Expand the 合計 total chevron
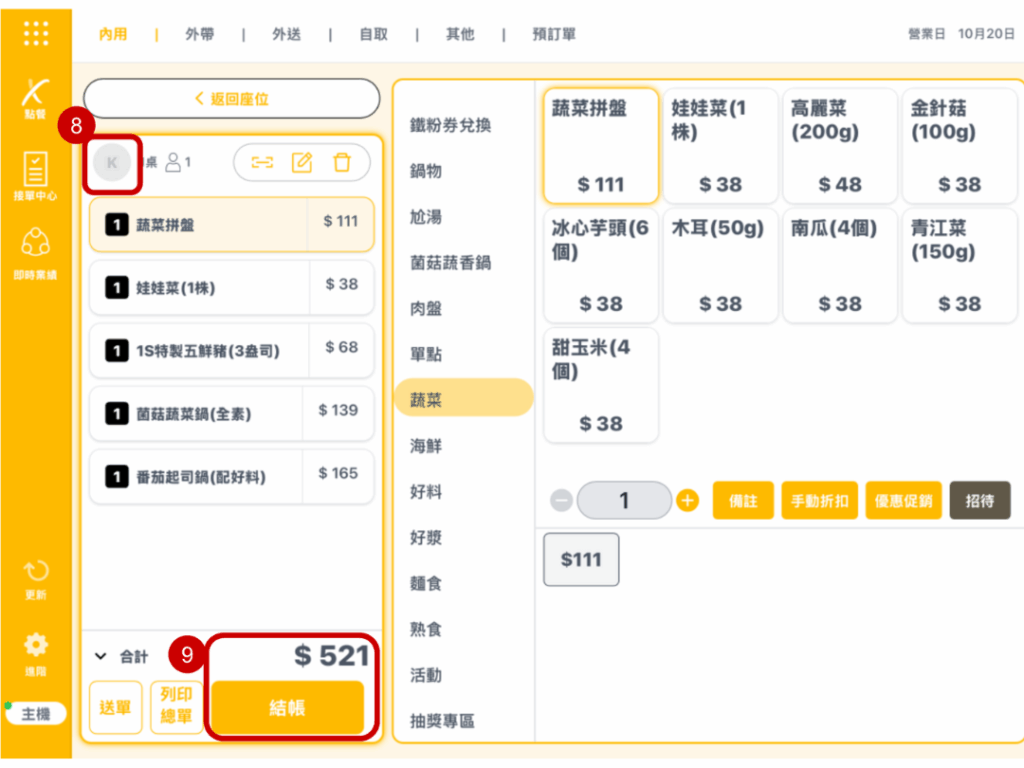 [x=100, y=657]
